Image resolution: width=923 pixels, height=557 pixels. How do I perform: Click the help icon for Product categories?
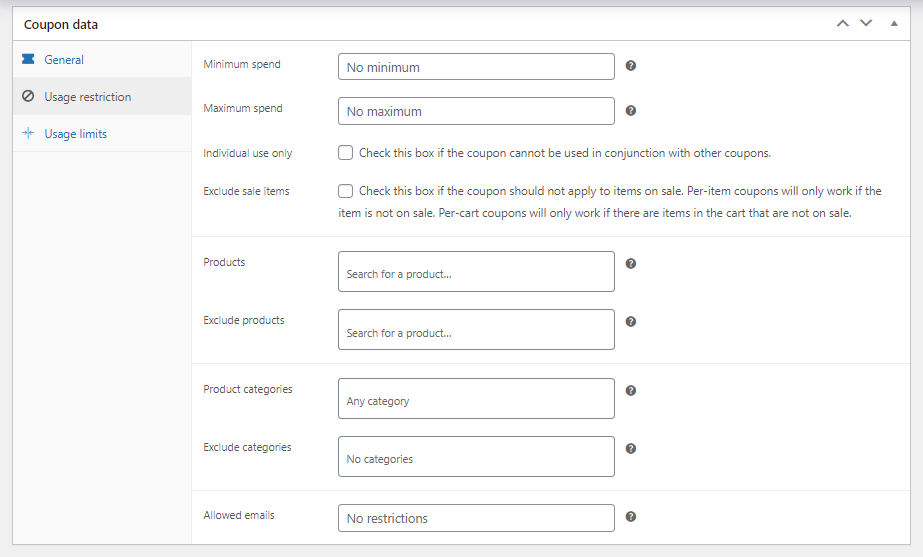(630, 390)
